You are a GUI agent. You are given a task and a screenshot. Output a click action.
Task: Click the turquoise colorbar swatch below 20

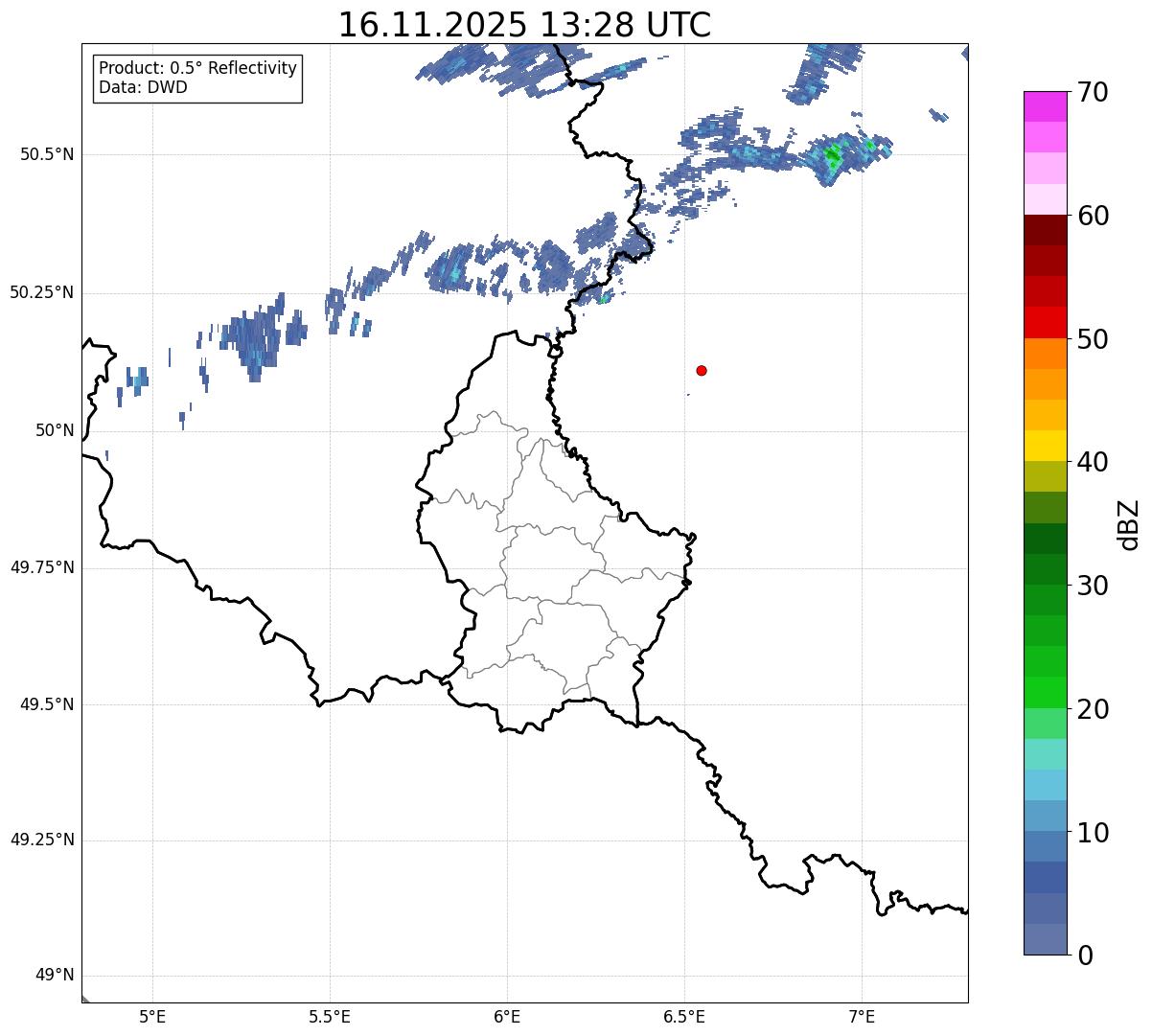click(x=1046, y=754)
